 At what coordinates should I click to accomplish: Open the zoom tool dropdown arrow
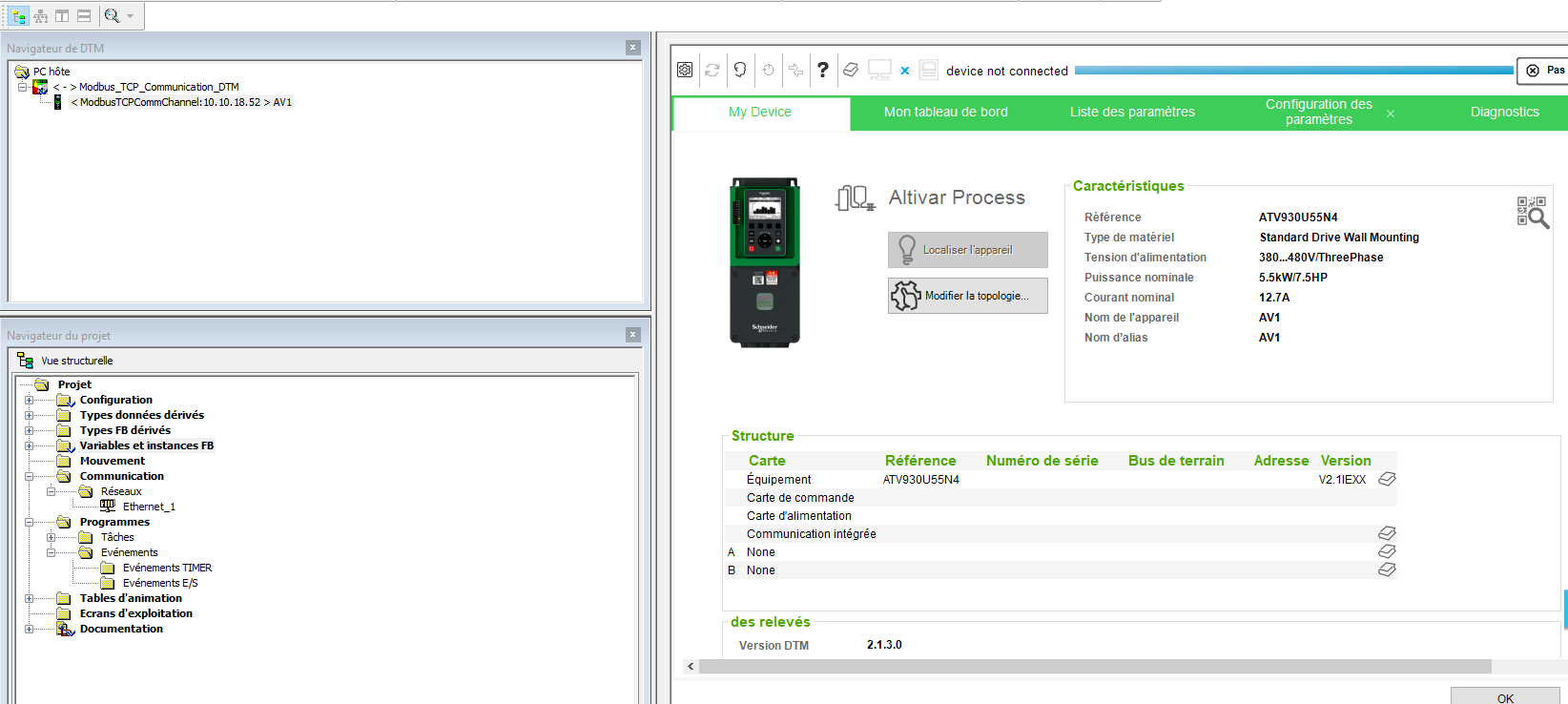(131, 15)
